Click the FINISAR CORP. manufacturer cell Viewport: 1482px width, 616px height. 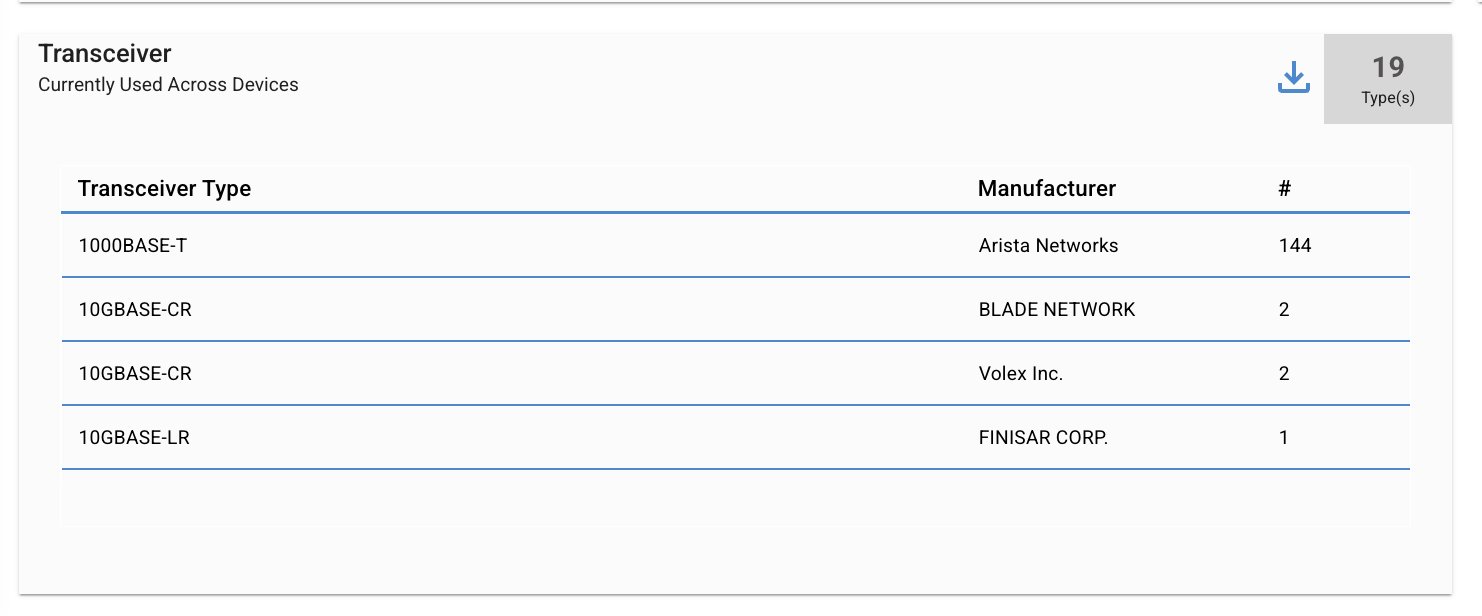click(x=1043, y=437)
